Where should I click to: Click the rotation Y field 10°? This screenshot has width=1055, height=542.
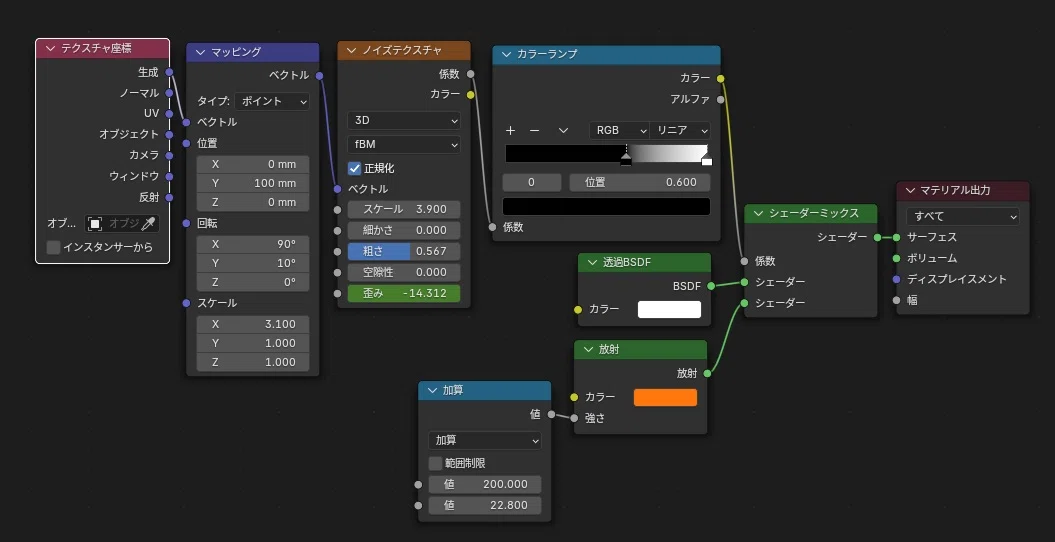pyautogui.click(x=253, y=263)
